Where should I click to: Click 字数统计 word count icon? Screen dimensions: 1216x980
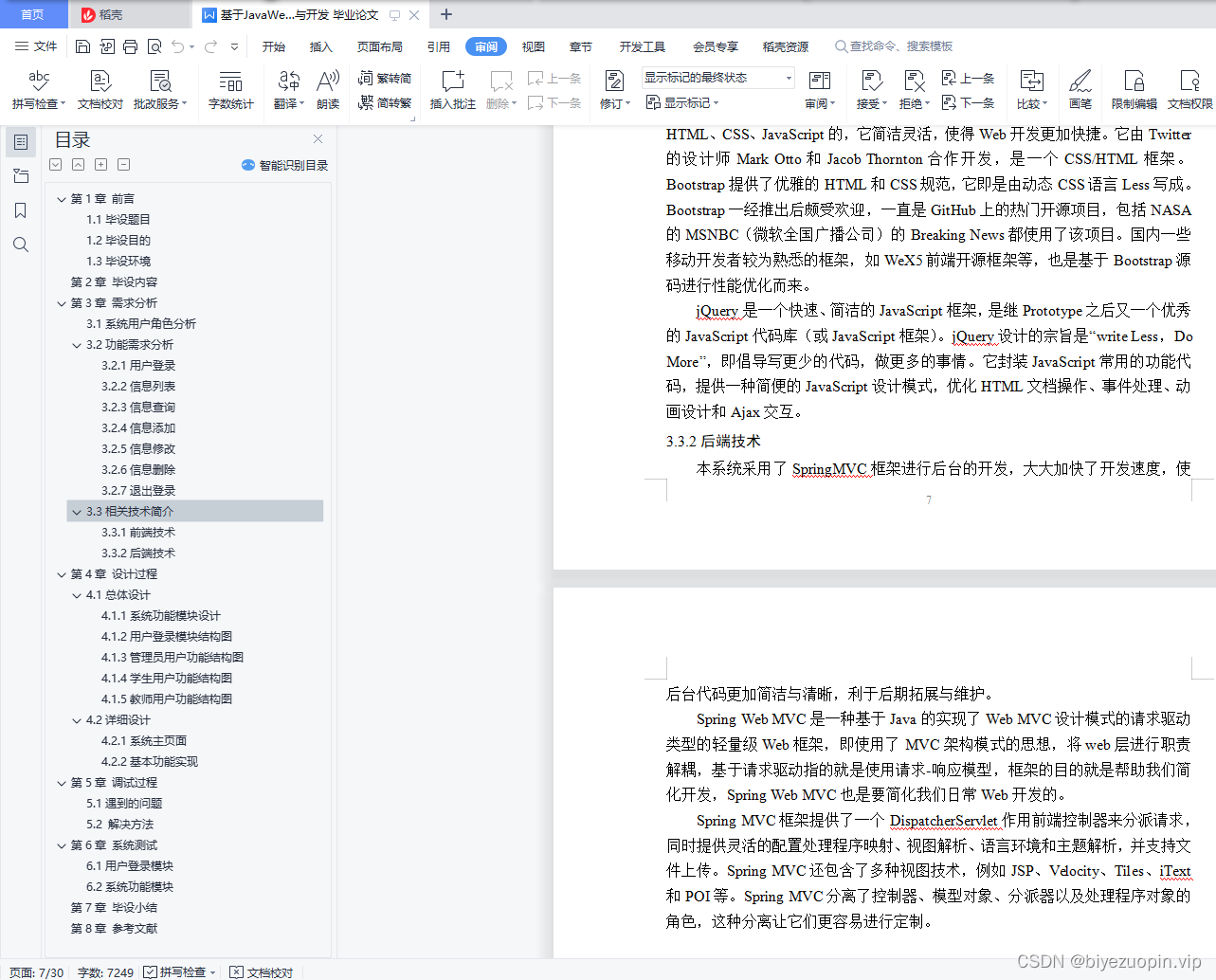click(x=230, y=90)
